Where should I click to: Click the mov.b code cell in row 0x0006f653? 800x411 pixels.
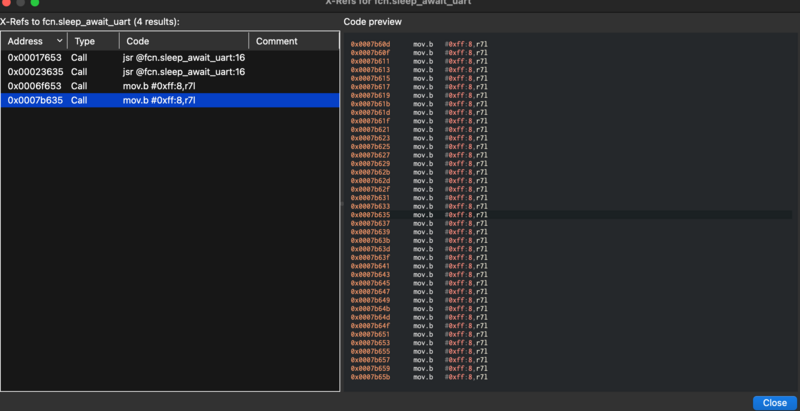pos(159,86)
